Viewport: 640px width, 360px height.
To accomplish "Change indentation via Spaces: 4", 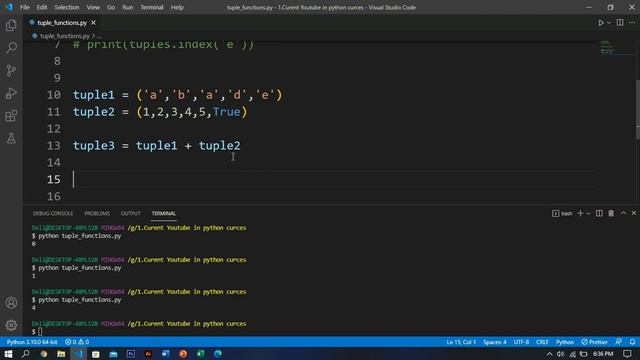I will 495,342.
